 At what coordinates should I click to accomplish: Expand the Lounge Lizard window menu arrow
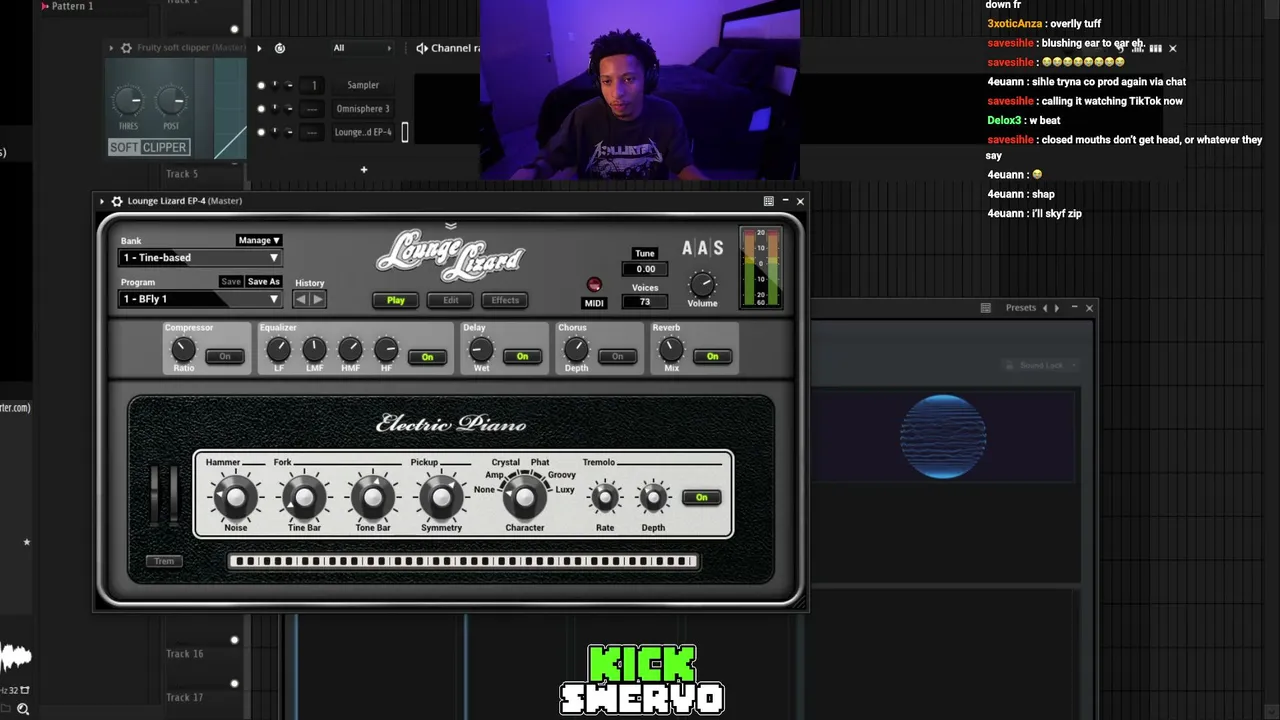(x=101, y=201)
